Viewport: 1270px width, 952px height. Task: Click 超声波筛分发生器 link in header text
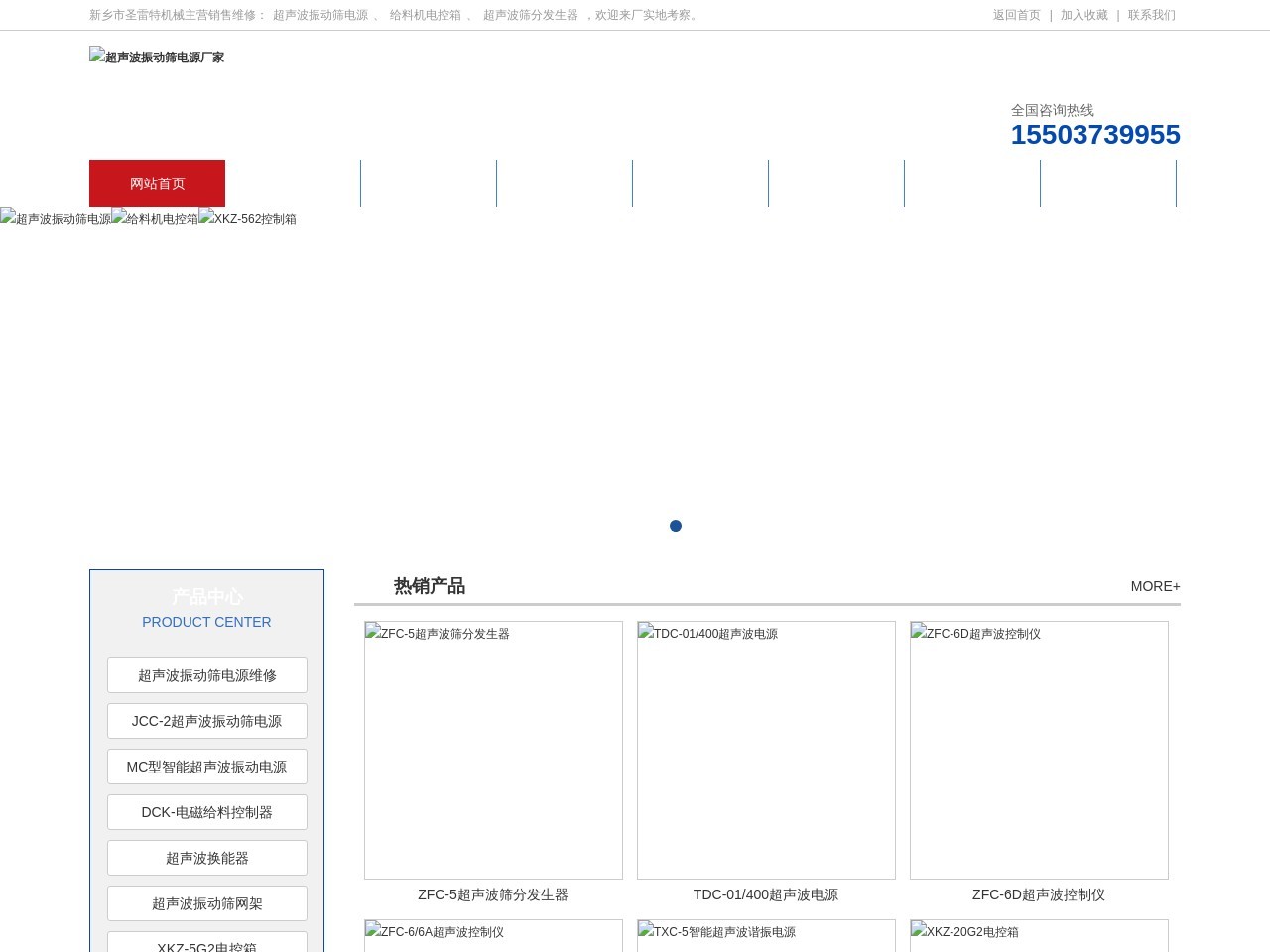(530, 15)
